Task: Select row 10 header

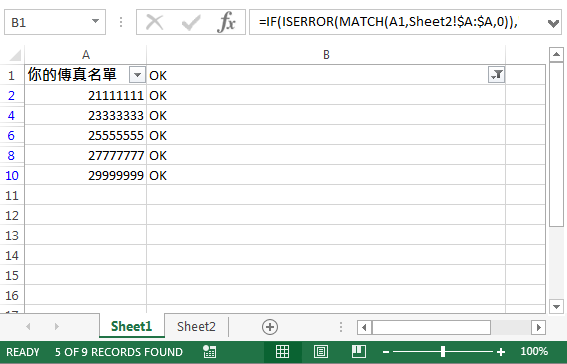Action: [x=12, y=175]
